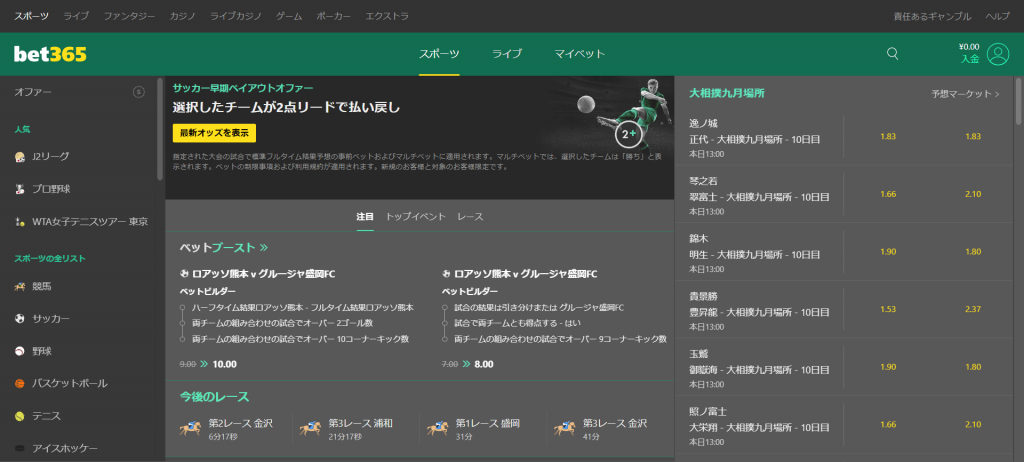Select the 8.00 boosted odds
This screenshot has height=462, width=1024.
click(484, 364)
